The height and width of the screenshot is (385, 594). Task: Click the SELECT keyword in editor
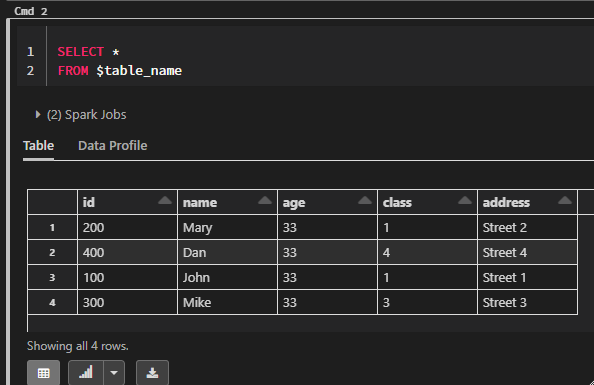click(81, 52)
